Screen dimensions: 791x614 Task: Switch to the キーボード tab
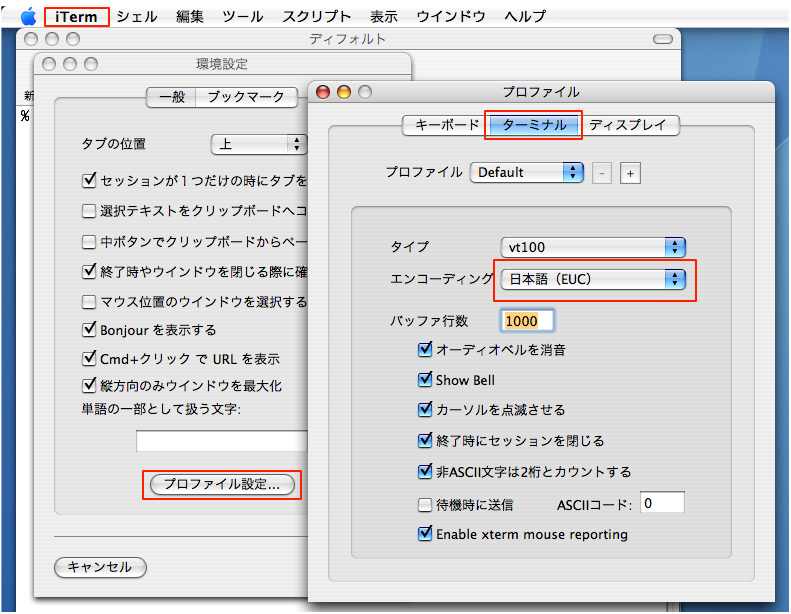(446, 125)
